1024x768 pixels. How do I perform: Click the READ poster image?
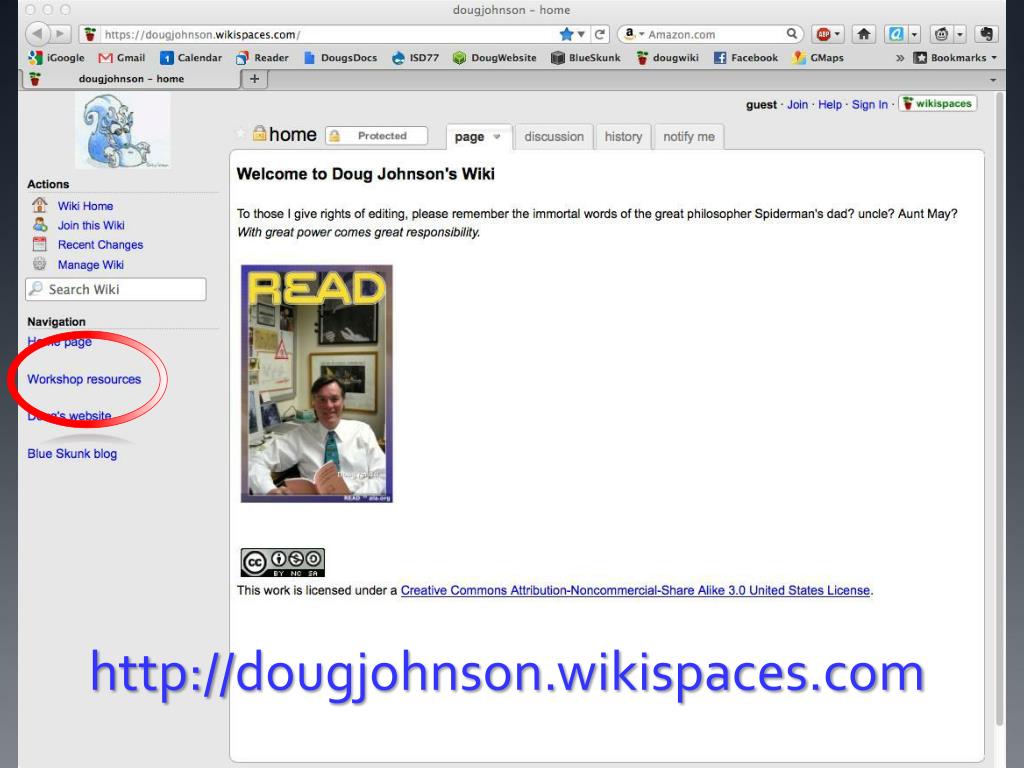[317, 383]
